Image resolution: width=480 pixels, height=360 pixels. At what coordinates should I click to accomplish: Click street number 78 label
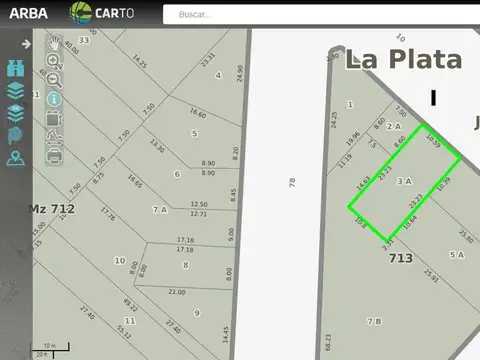coord(292,182)
